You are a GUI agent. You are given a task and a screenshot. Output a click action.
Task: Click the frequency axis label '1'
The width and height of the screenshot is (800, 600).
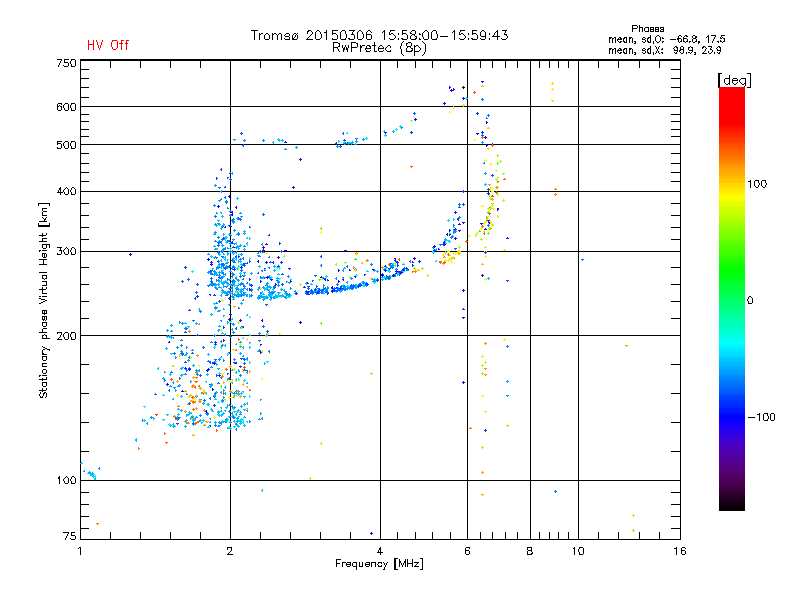pyautogui.click(x=81, y=551)
